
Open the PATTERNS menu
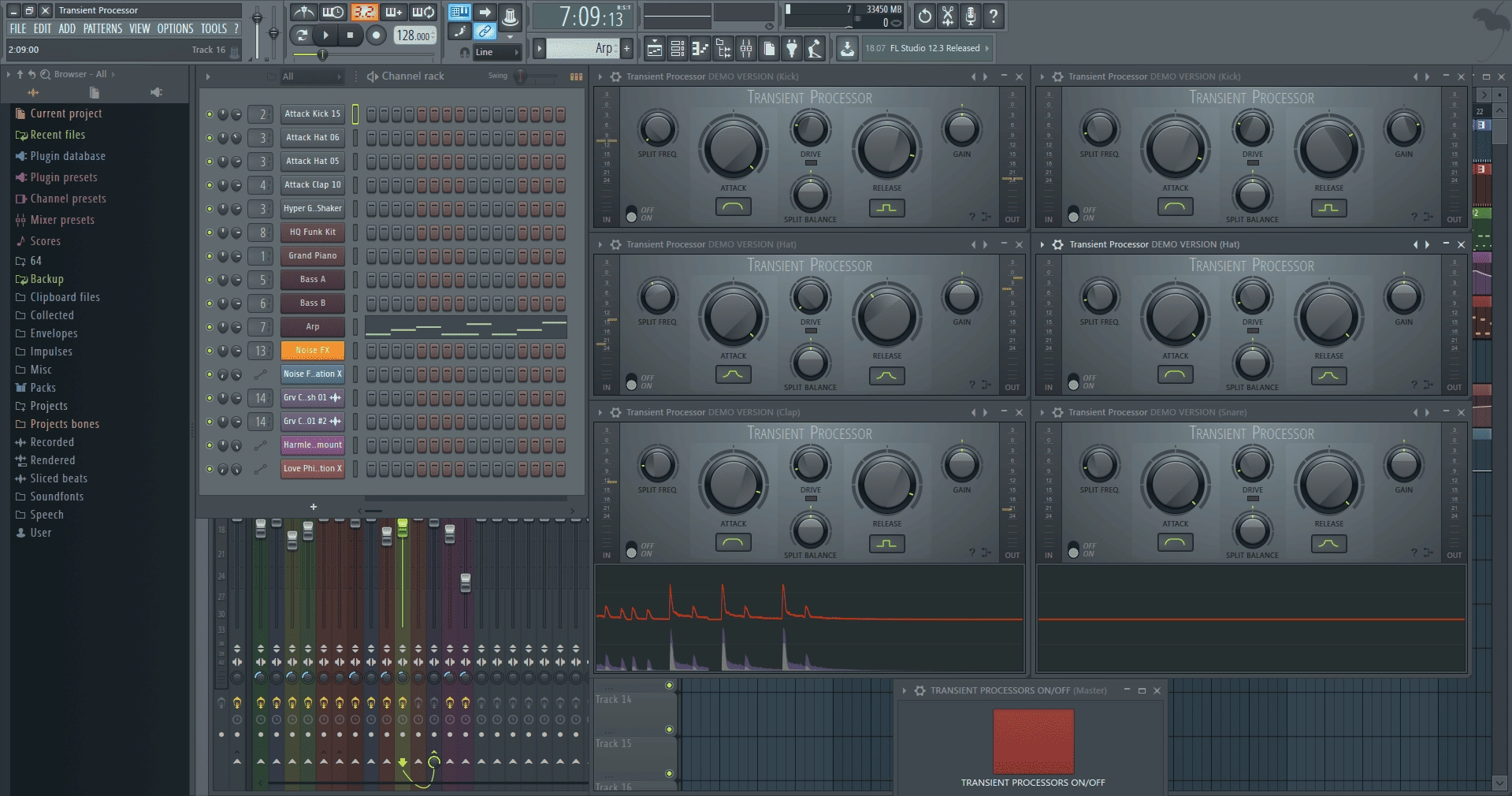pyautogui.click(x=102, y=28)
